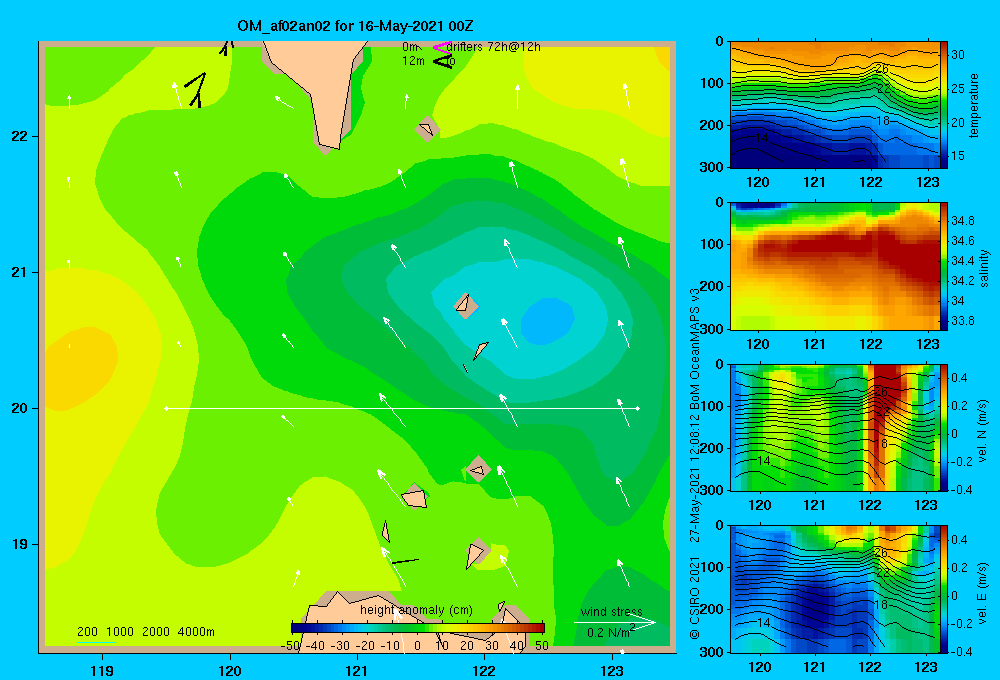Click the 'wind stress' legend label
1000x680 pixels.
point(612,611)
